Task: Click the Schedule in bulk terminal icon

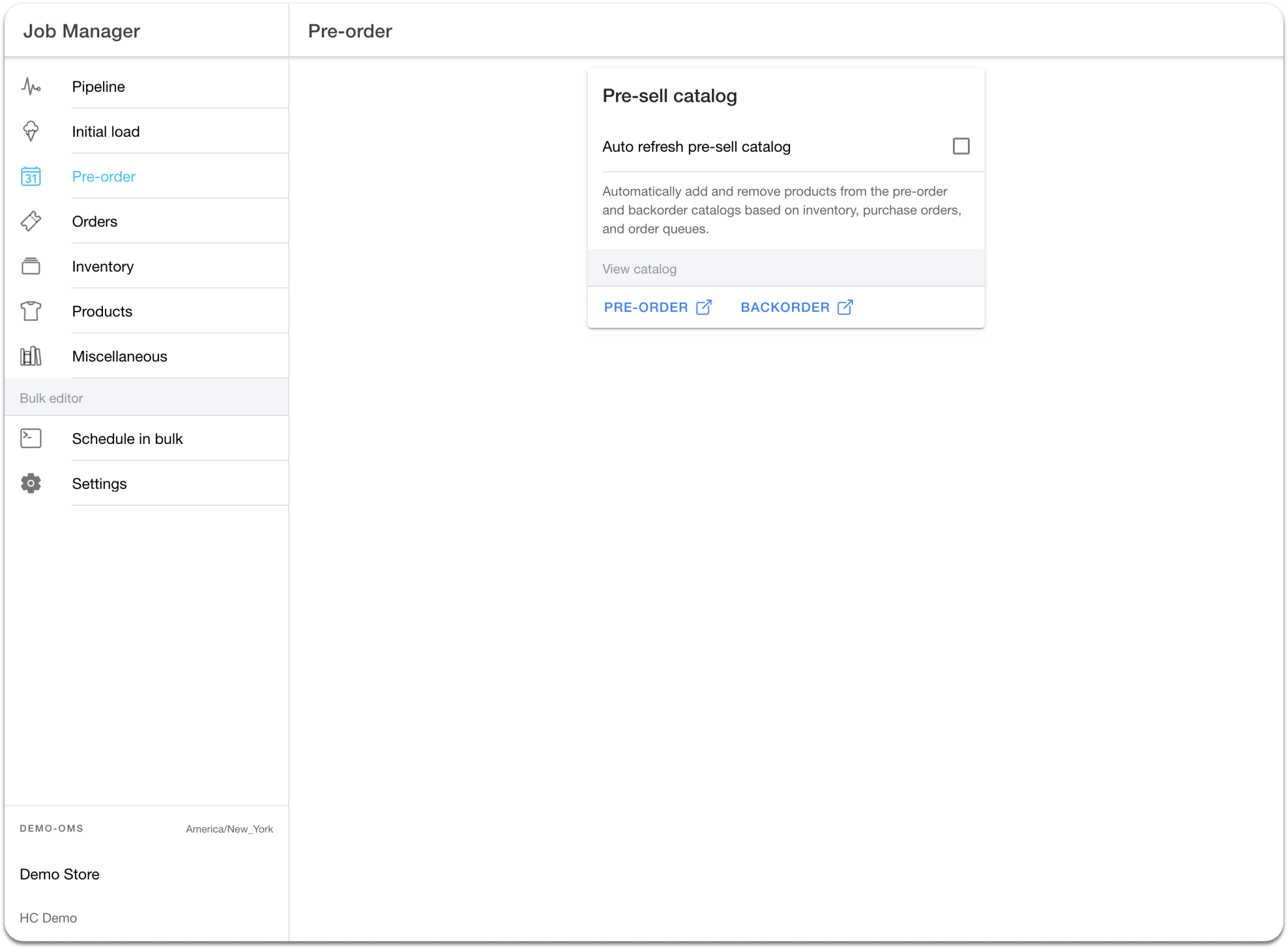Action: point(31,438)
